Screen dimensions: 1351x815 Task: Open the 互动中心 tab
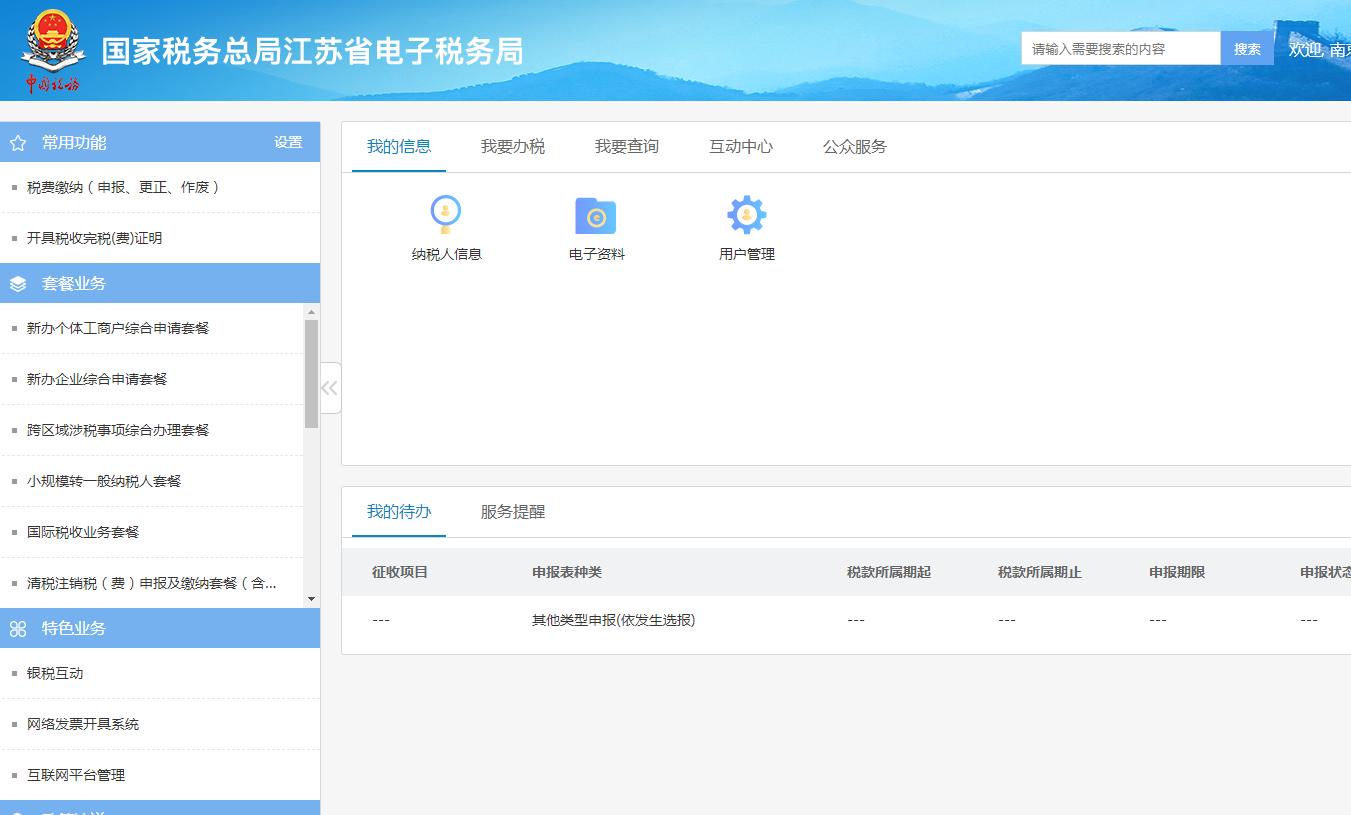tap(739, 146)
